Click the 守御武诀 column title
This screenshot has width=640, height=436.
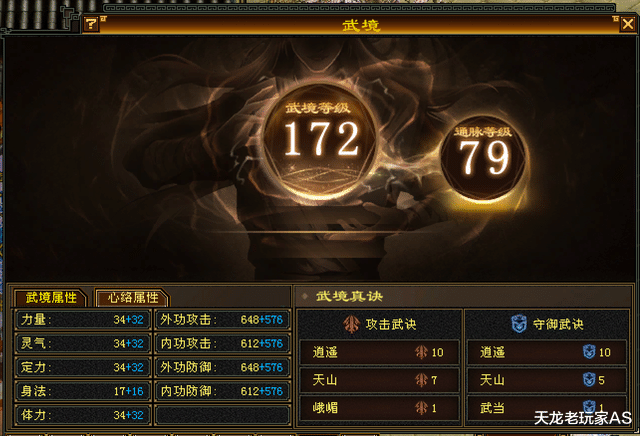tap(558, 325)
